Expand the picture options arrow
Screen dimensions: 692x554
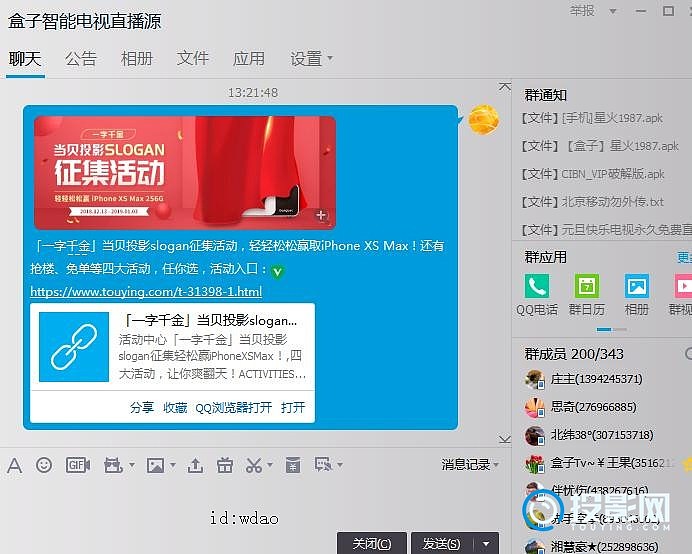(x=173, y=464)
